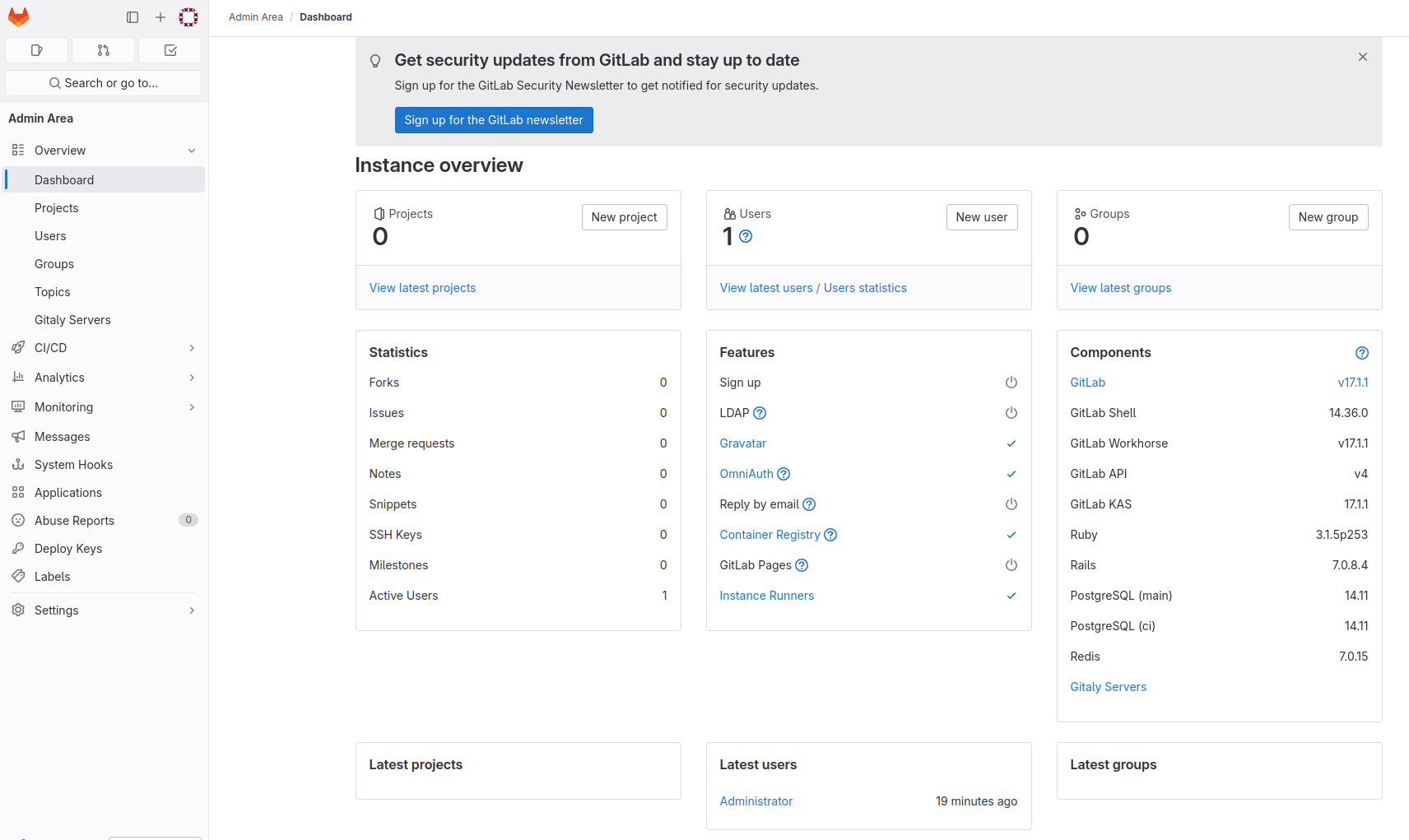Open Gitaly Servers in the sidebar

click(x=105, y=320)
